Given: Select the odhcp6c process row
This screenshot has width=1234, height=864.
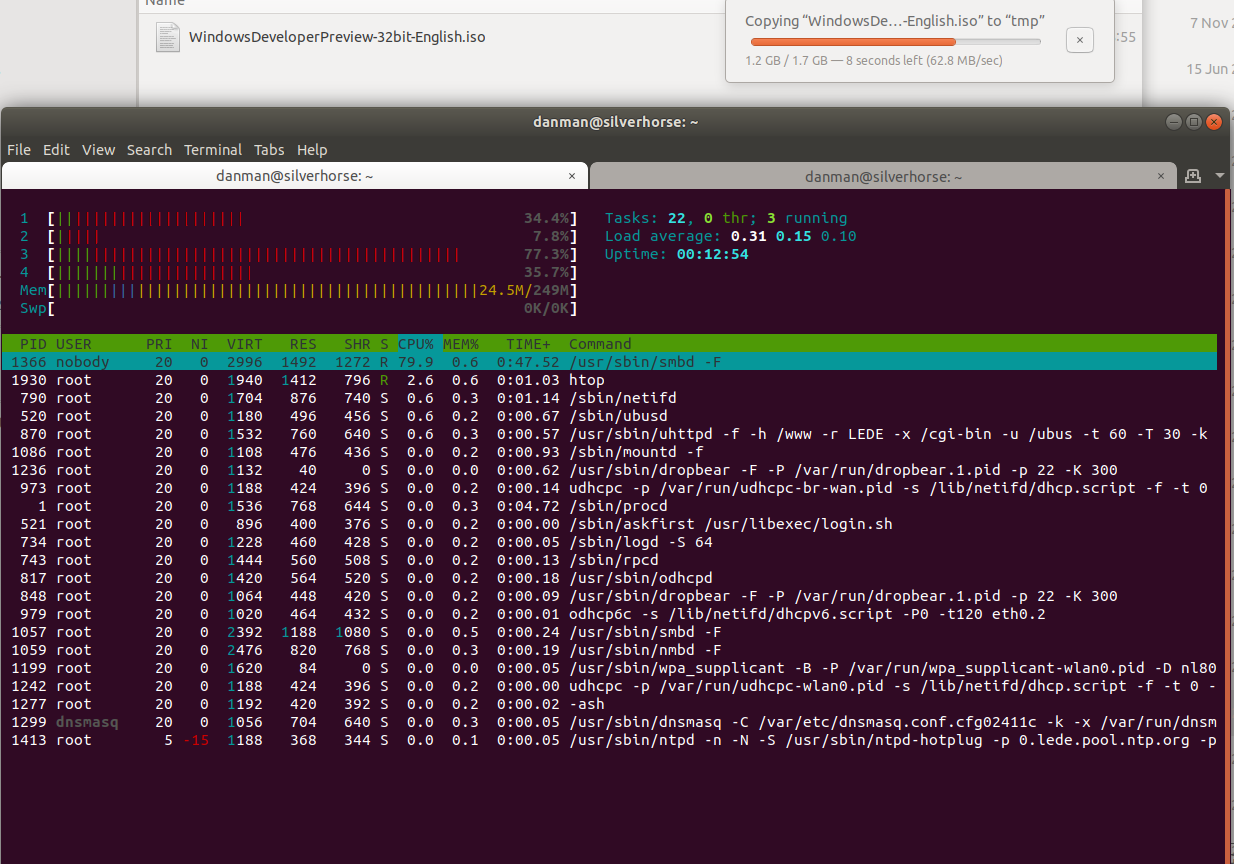Looking at the screenshot, I should click(x=609, y=614).
